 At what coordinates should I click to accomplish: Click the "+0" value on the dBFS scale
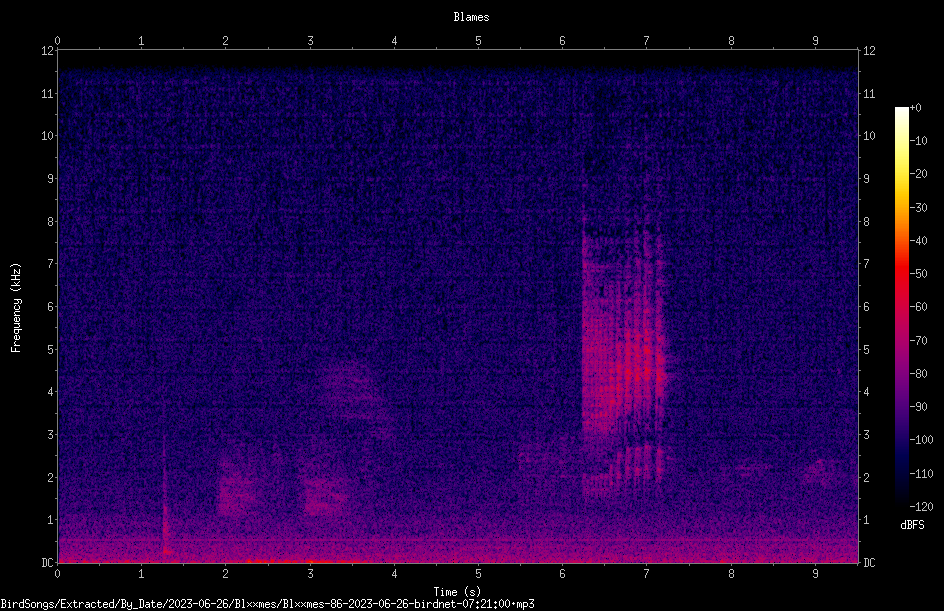click(915, 108)
